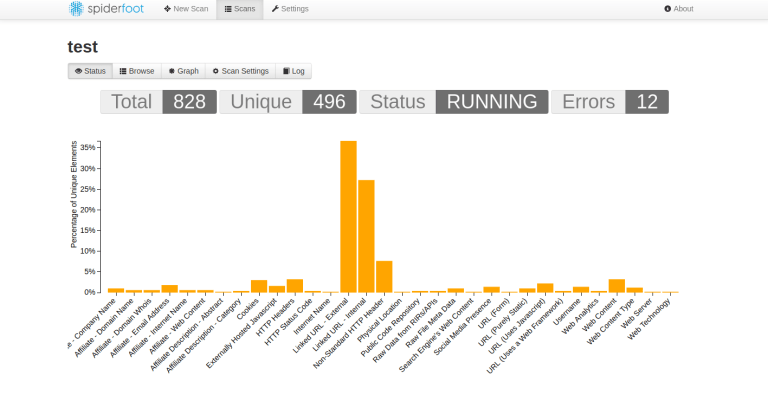The width and height of the screenshot is (768, 395).
Task: Click the Web Analytics axis label
Action: click(580, 316)
